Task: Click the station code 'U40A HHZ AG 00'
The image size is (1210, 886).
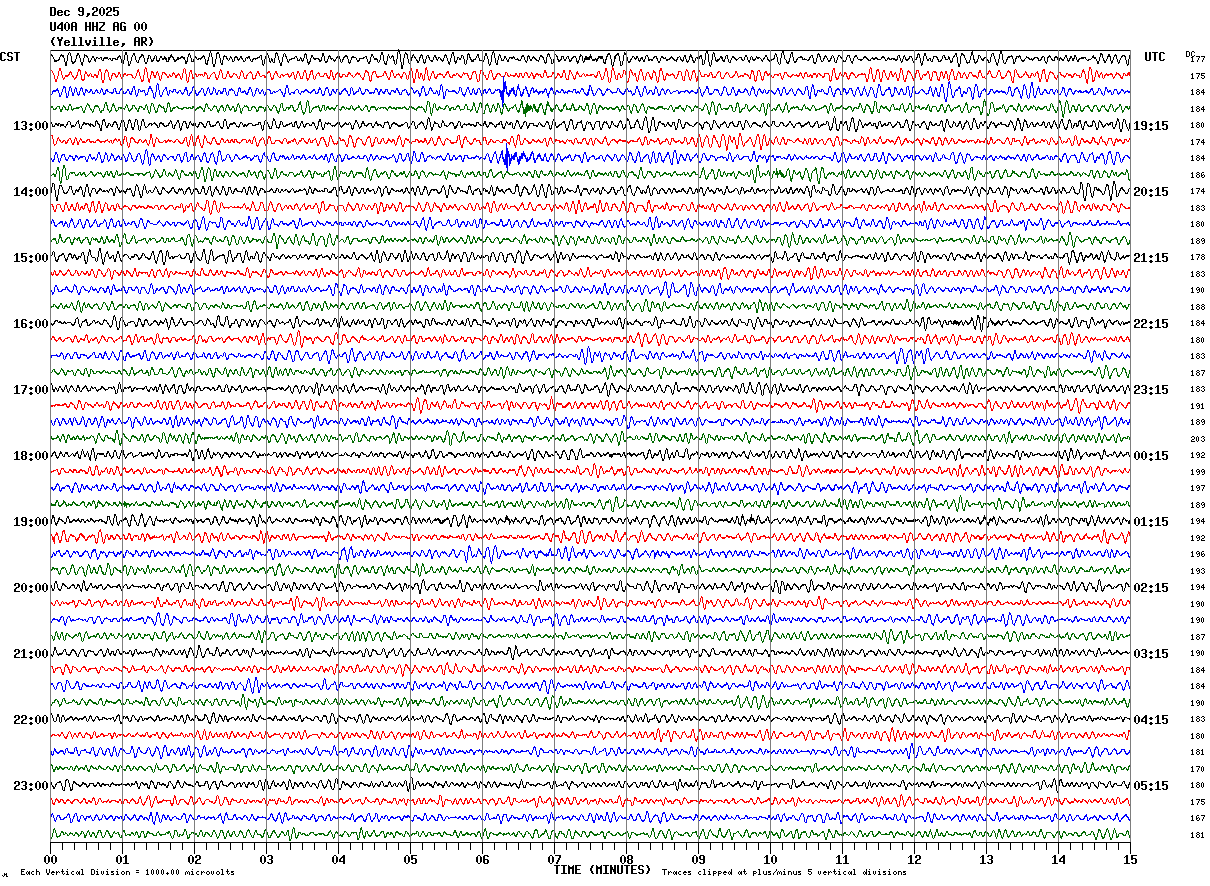Action: click(x=98, y=27)
